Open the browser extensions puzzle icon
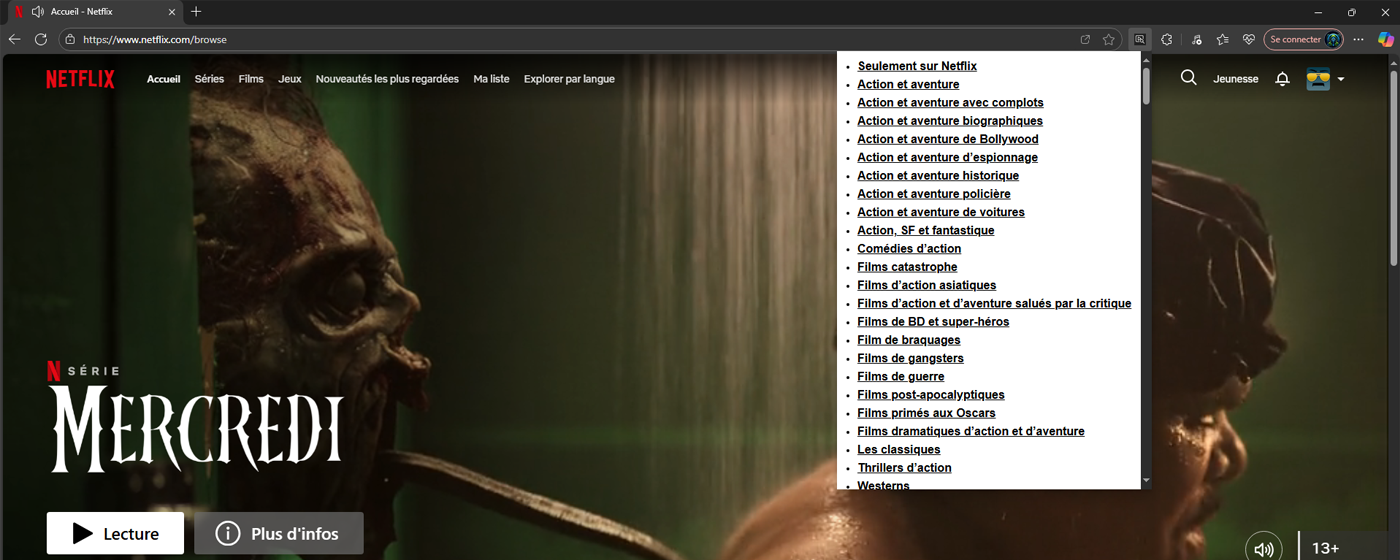 pyautogui.click(x=1166, y=40)
